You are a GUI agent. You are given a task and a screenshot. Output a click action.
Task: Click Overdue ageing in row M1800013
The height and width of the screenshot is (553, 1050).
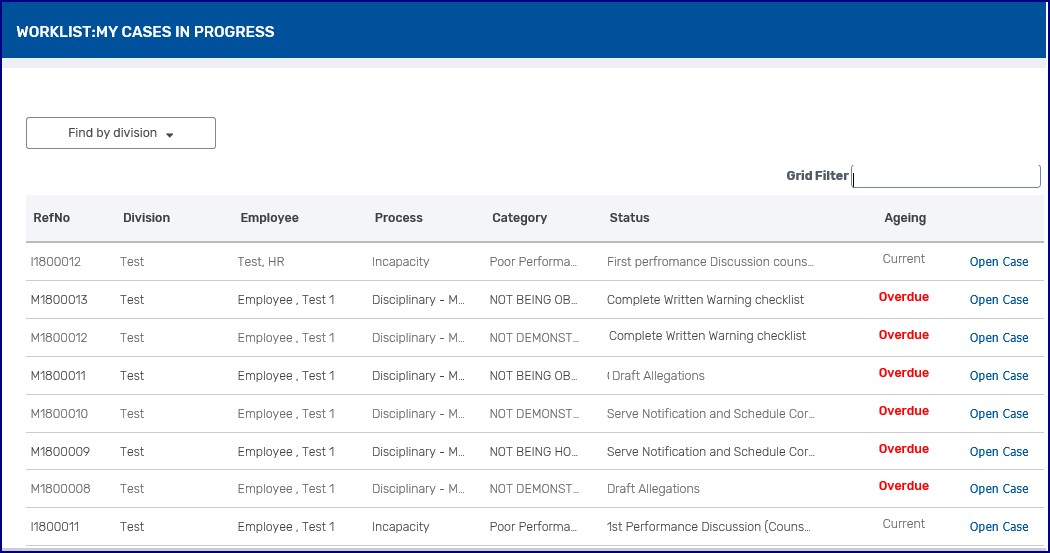pos(903,297)
